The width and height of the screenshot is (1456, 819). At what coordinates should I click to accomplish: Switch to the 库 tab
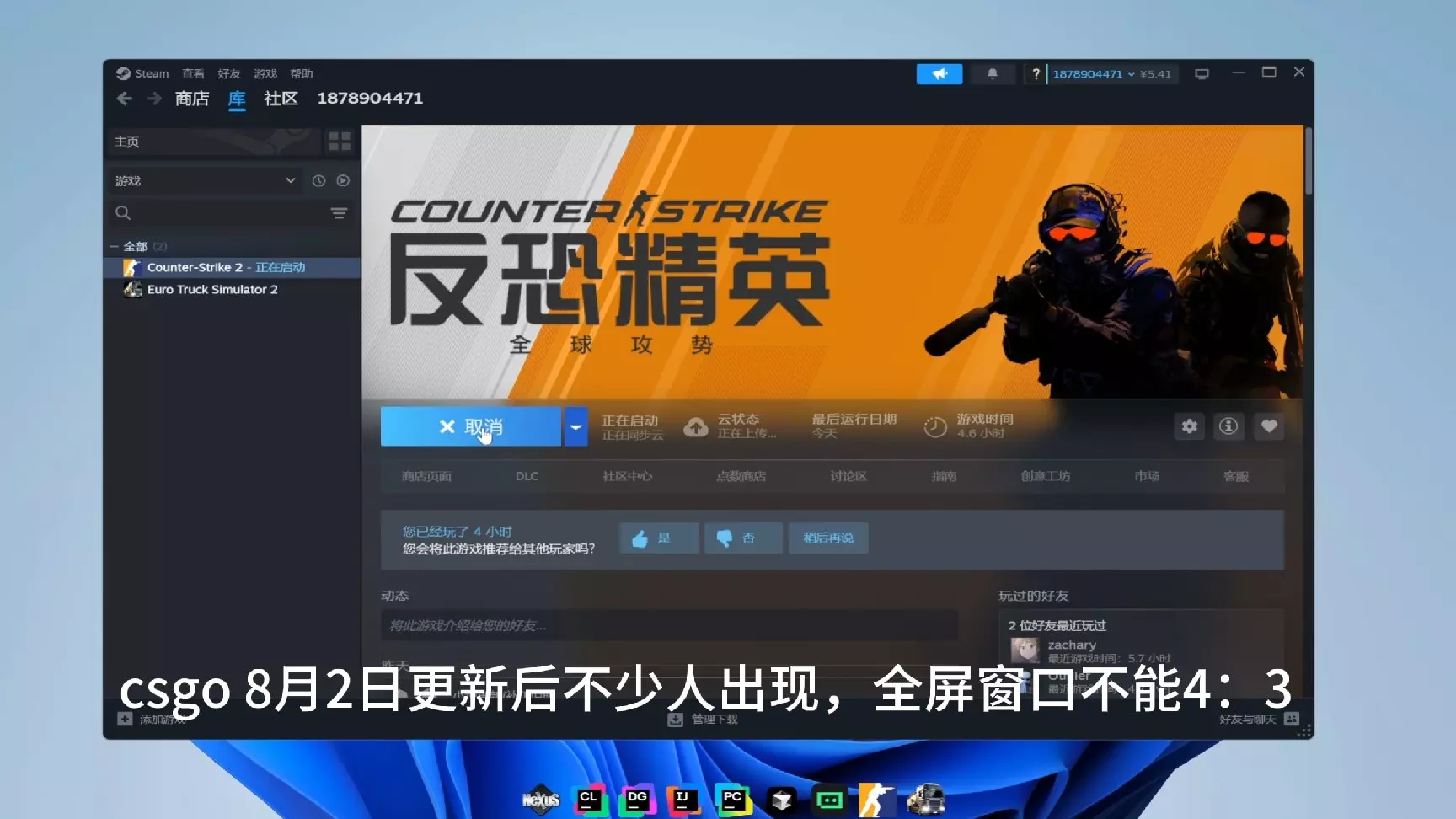(237, 99)
